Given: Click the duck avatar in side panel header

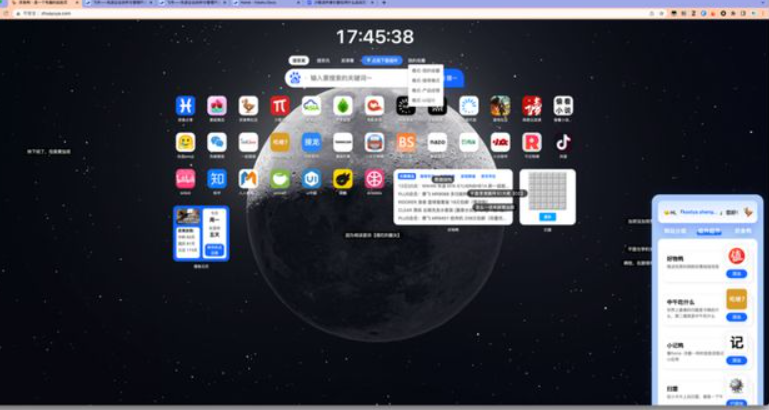Looking at the screenshot, I should point(748,212).
